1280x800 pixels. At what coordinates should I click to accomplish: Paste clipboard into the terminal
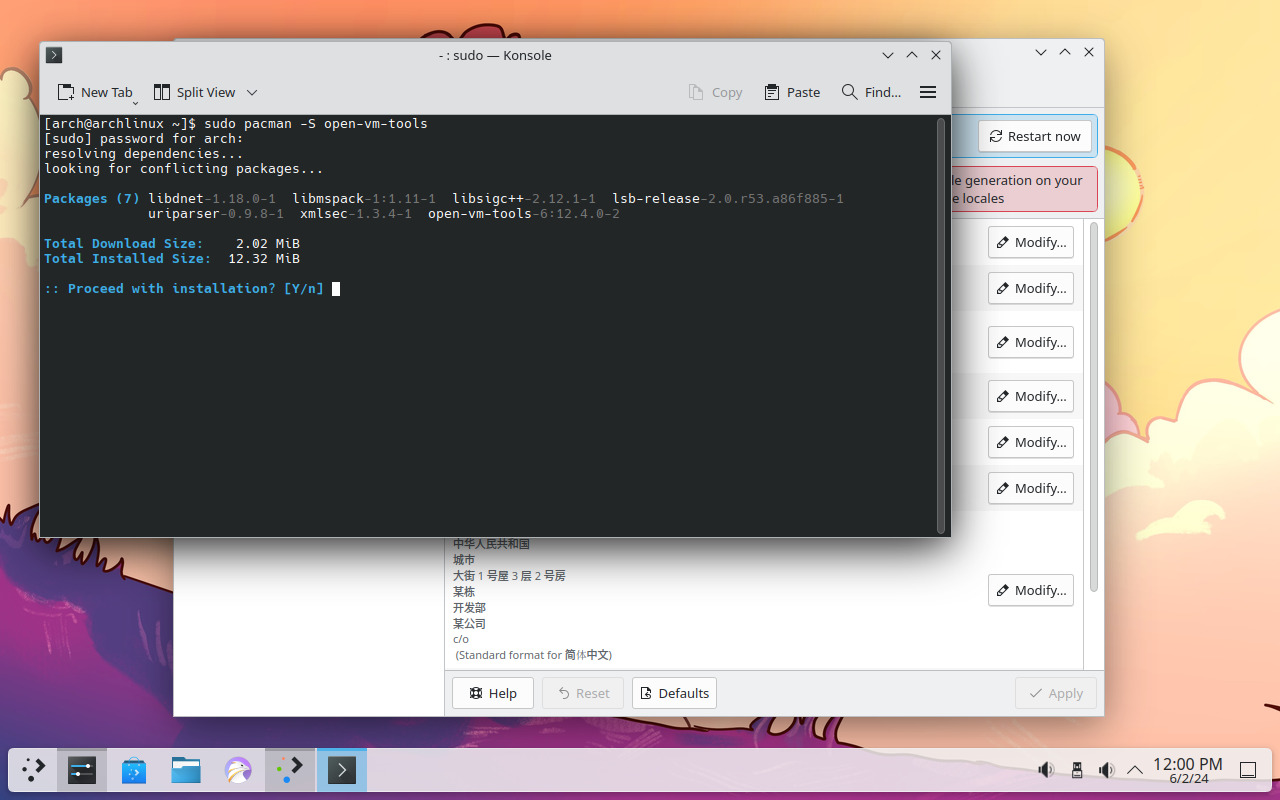coord(792,92)
